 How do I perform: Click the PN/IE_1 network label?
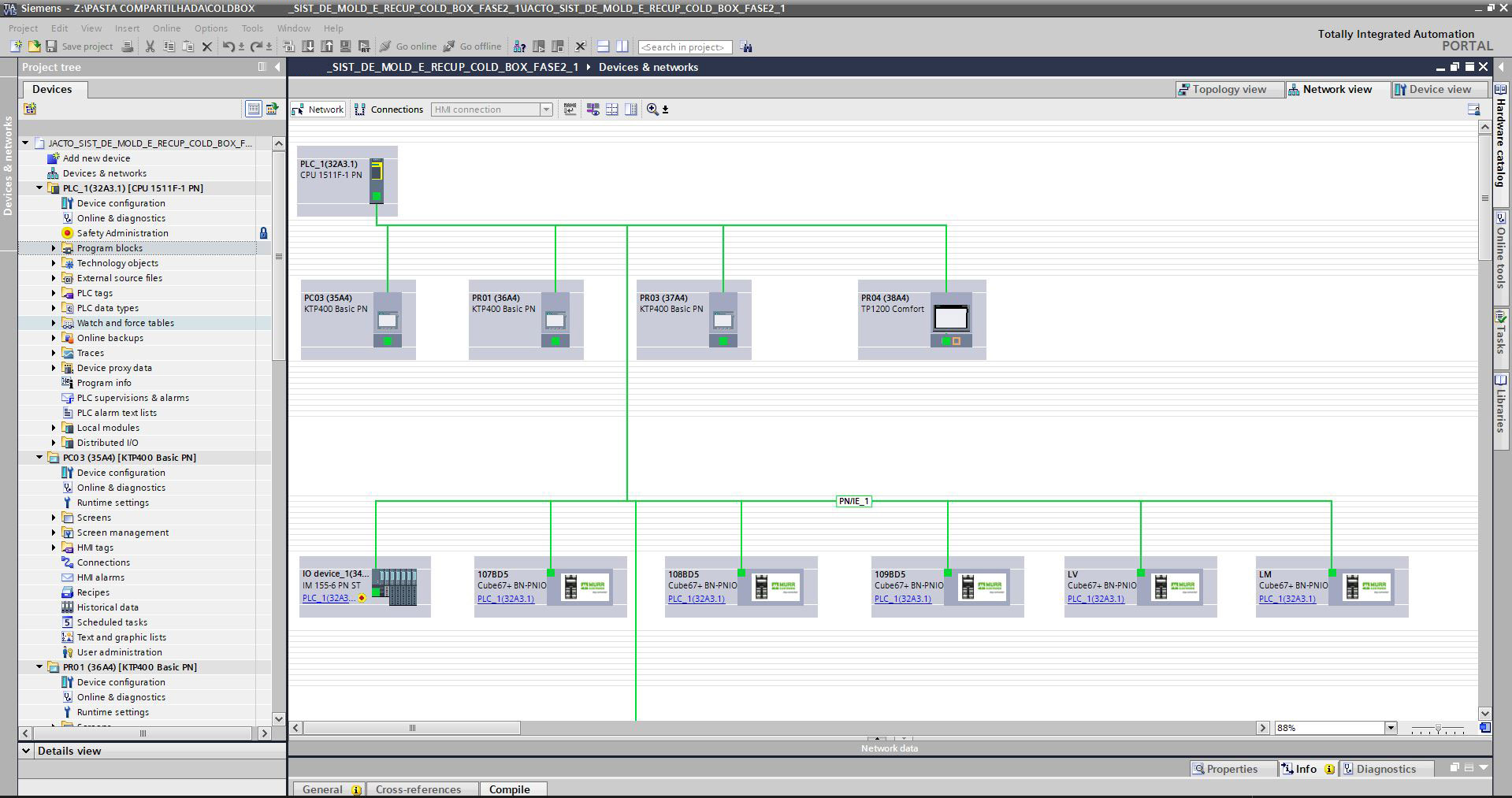pos(853,501)
